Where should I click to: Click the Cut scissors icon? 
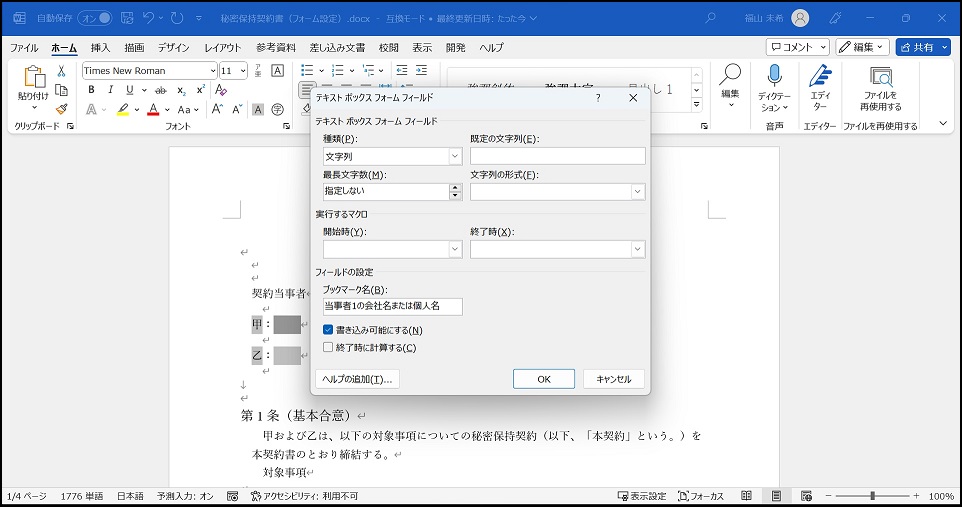[61, 71]
